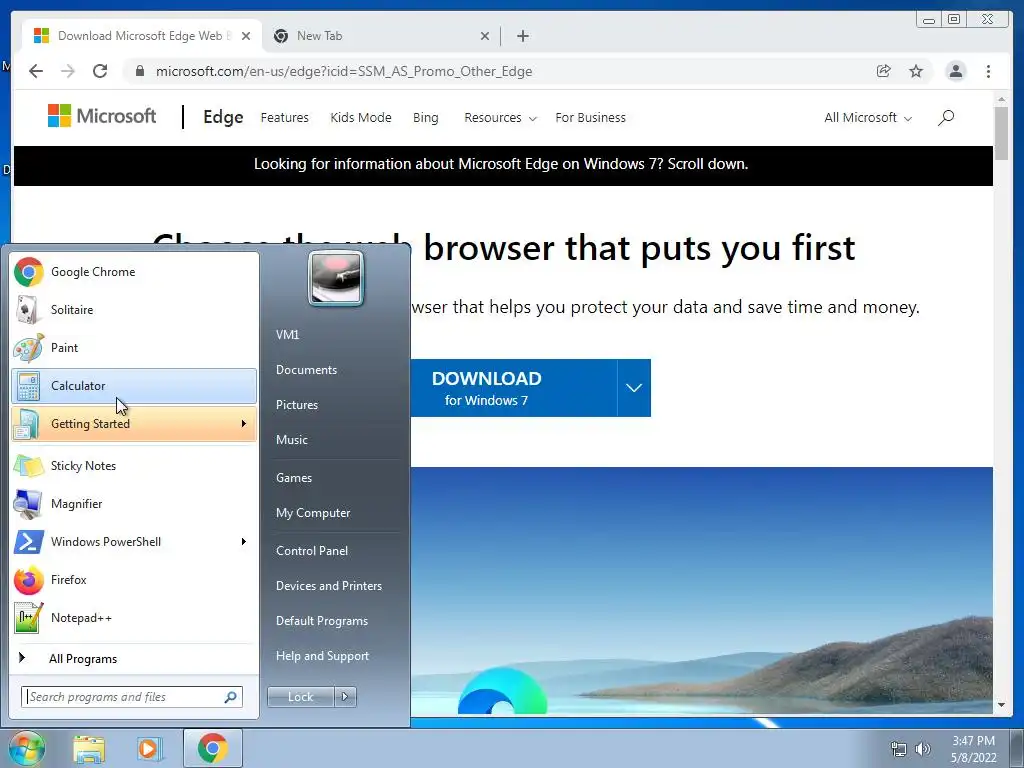Open shutdown options arrow next to Lock
The width and height of the screenshot is (1024, 768).
pos(345,697)
